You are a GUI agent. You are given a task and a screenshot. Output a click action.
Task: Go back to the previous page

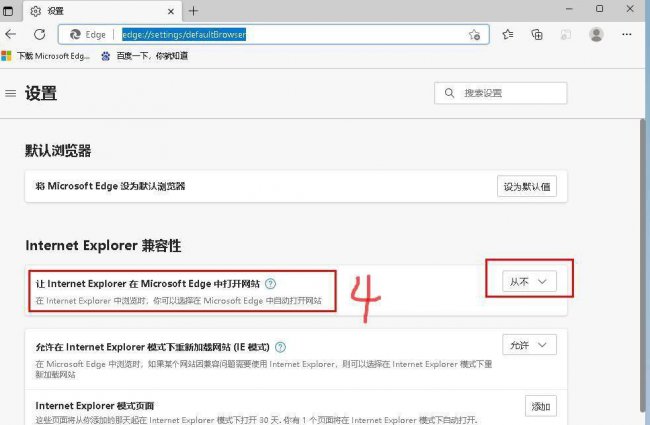coord(11,34)
